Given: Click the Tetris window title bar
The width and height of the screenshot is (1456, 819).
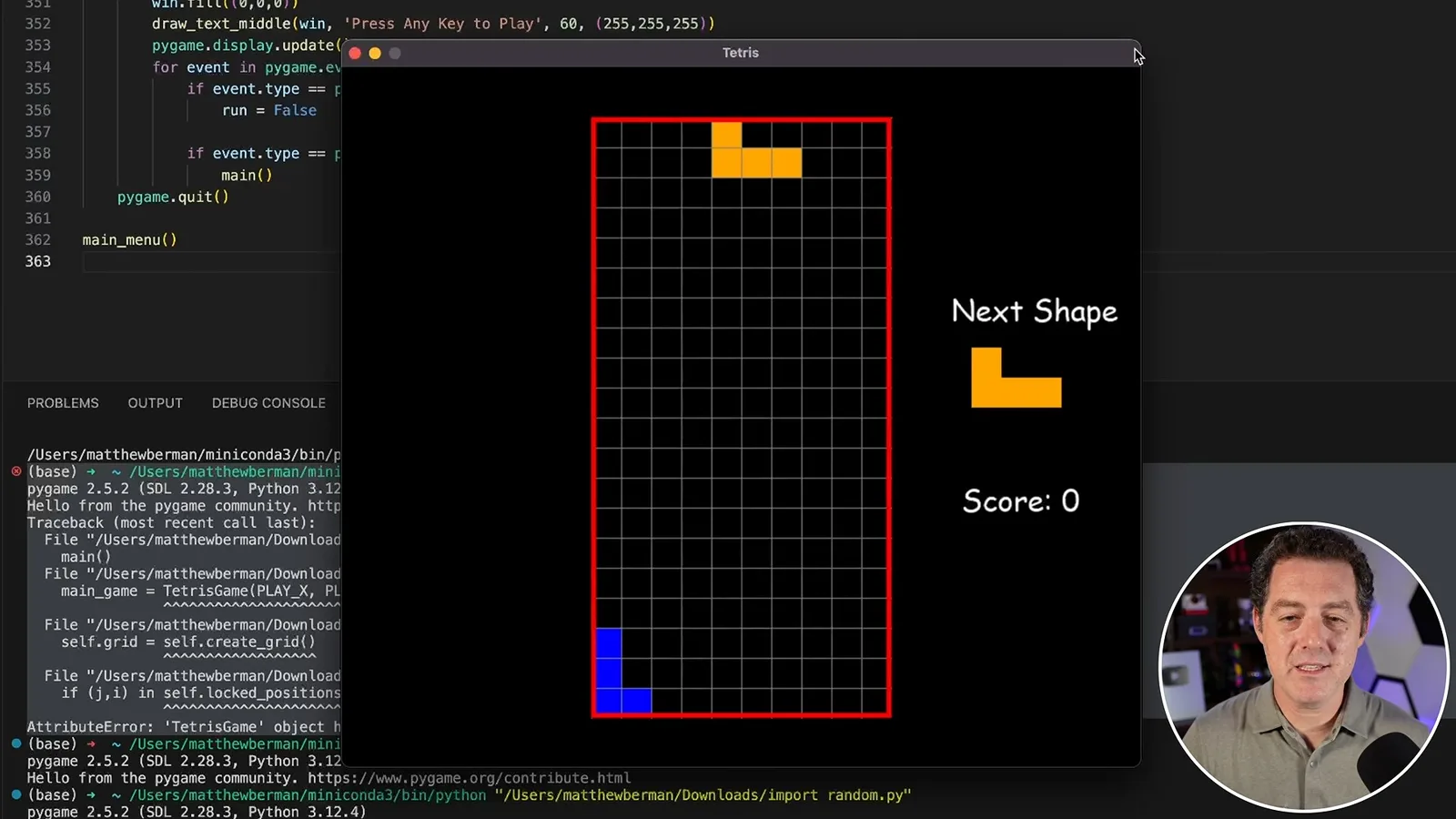Looking at the screenshot, I should (741, 53).
